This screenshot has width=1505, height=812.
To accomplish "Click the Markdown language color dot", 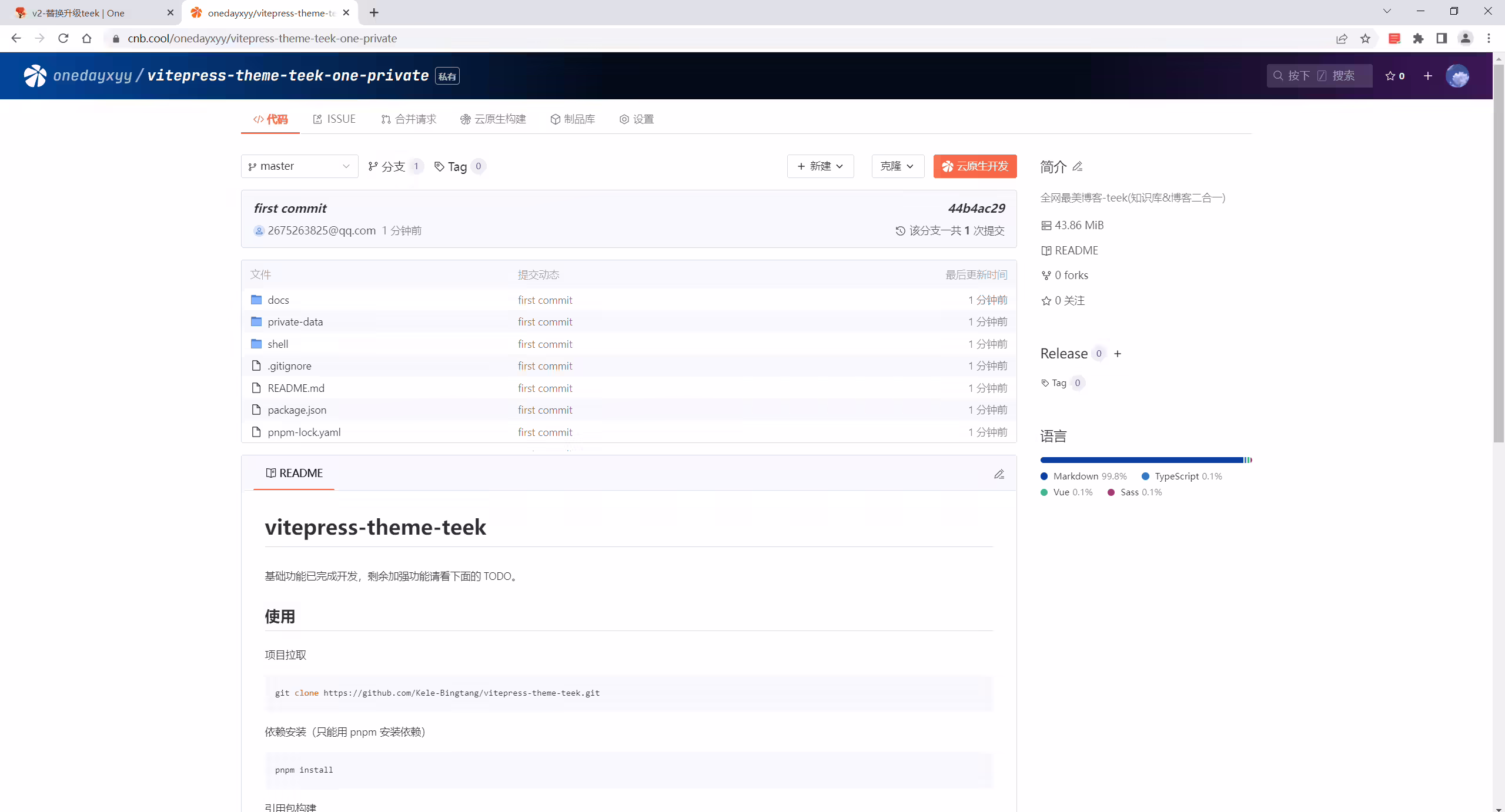I will (x=1044, y=477).
